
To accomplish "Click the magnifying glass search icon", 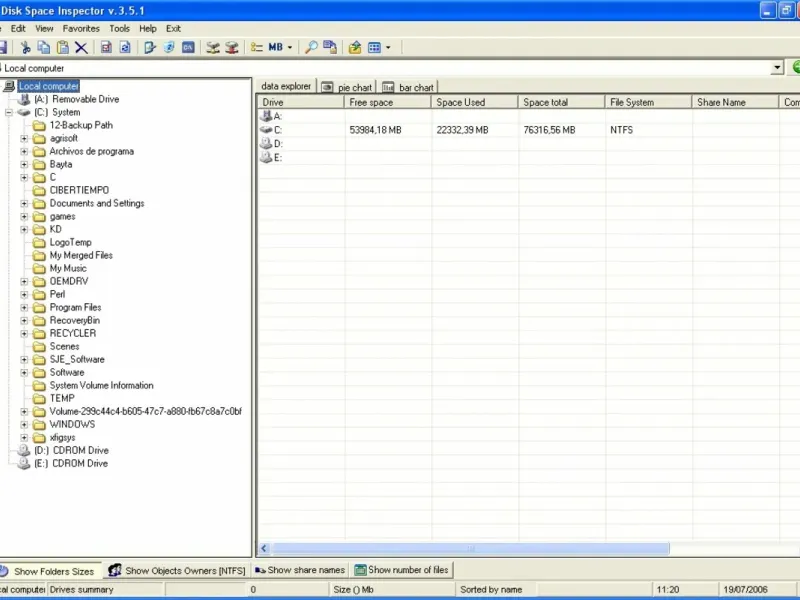I will [311, 47].
